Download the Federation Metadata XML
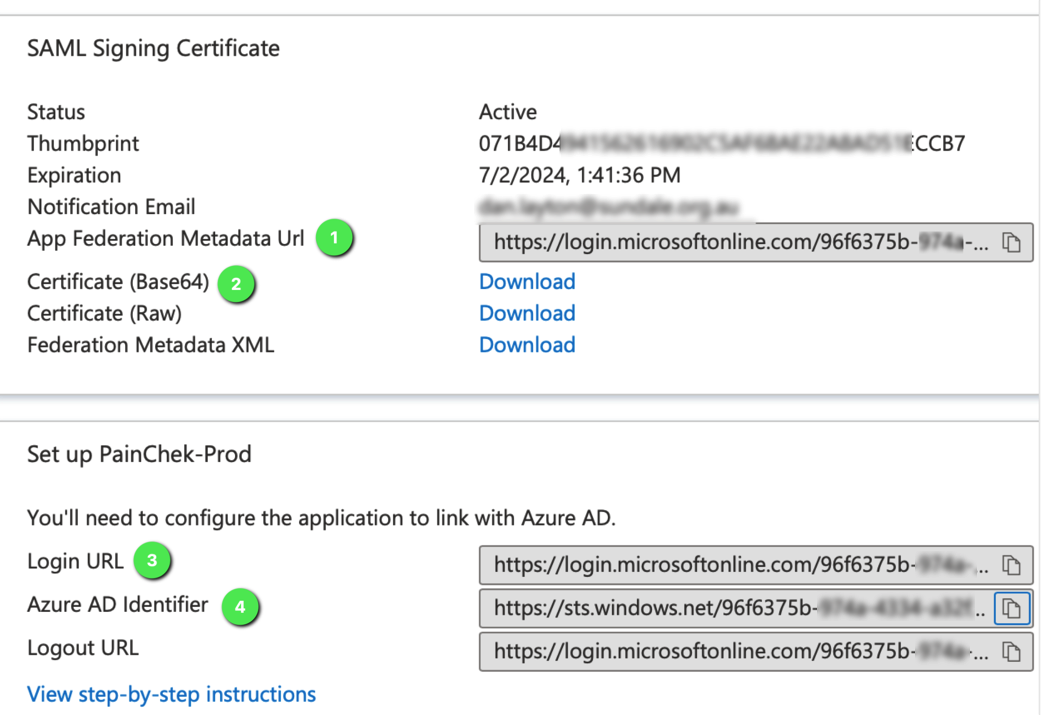 click(527, 345)
